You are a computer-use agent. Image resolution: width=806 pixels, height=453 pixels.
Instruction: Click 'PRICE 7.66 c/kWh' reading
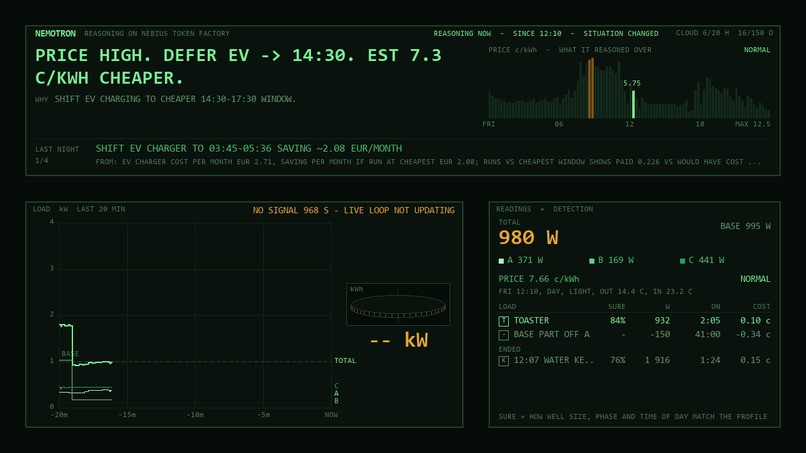point(539,279)
